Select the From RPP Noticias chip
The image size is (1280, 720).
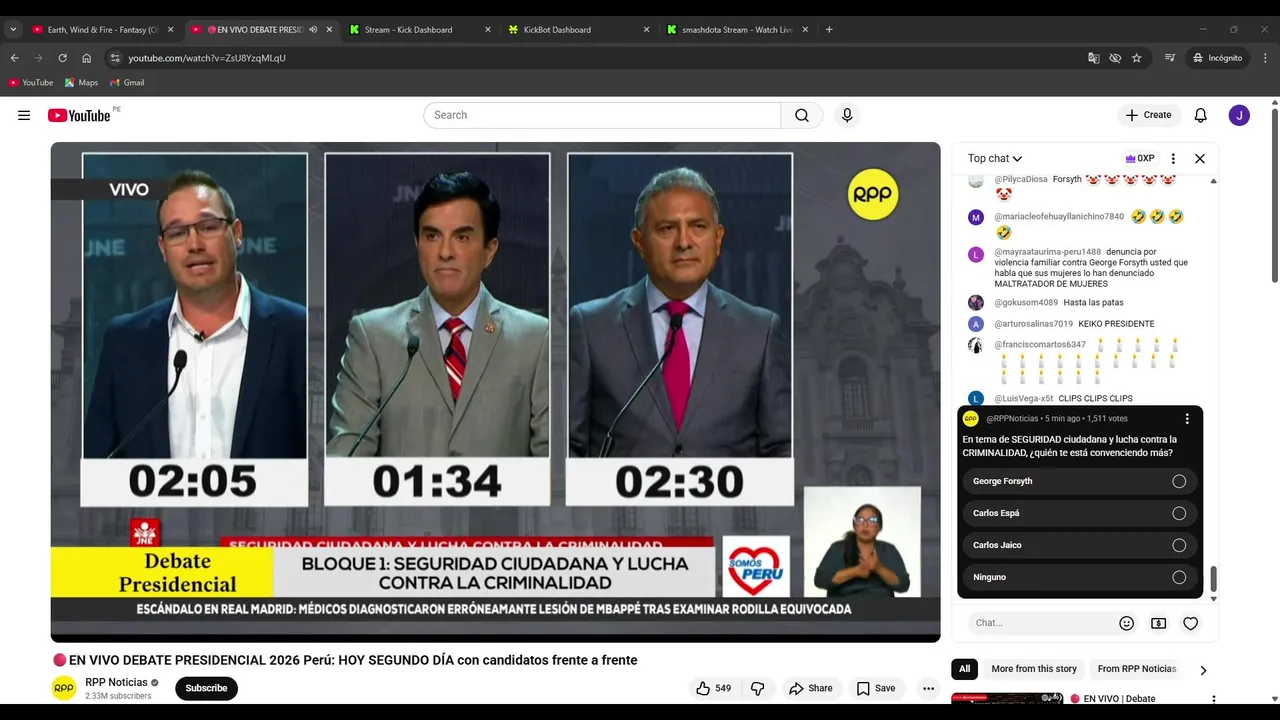coord(1137,669)
